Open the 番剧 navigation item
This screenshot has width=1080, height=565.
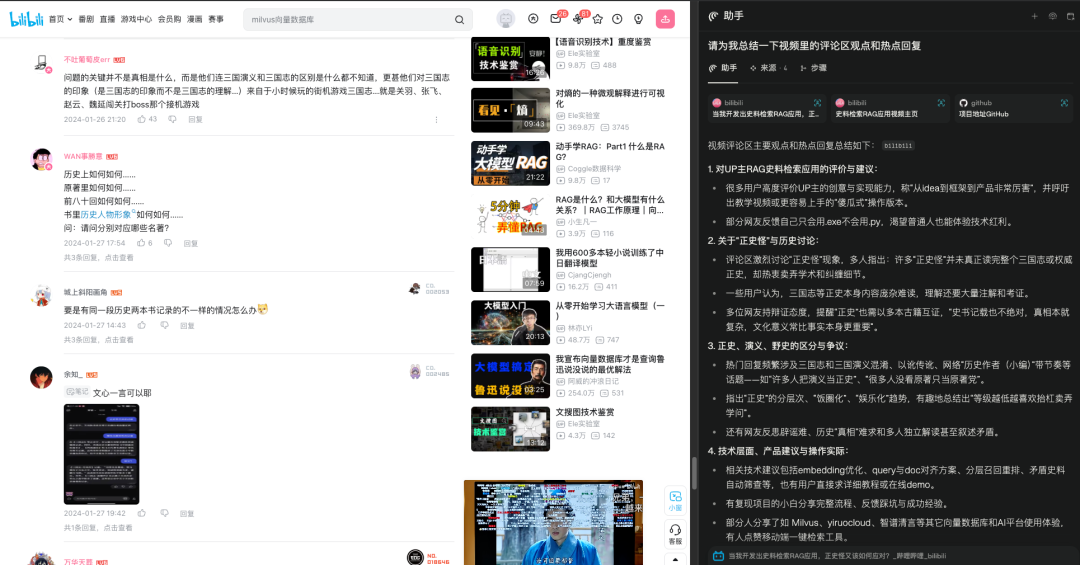[x=86, y=19]
